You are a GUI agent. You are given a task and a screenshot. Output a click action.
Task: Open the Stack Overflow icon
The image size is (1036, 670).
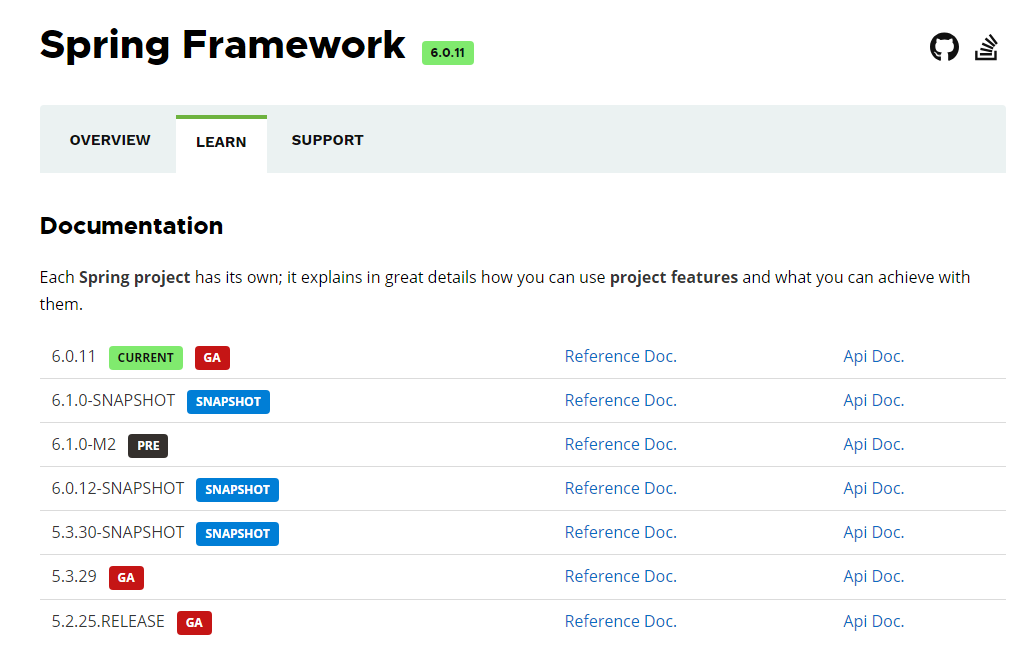click(x=986, y=47)
